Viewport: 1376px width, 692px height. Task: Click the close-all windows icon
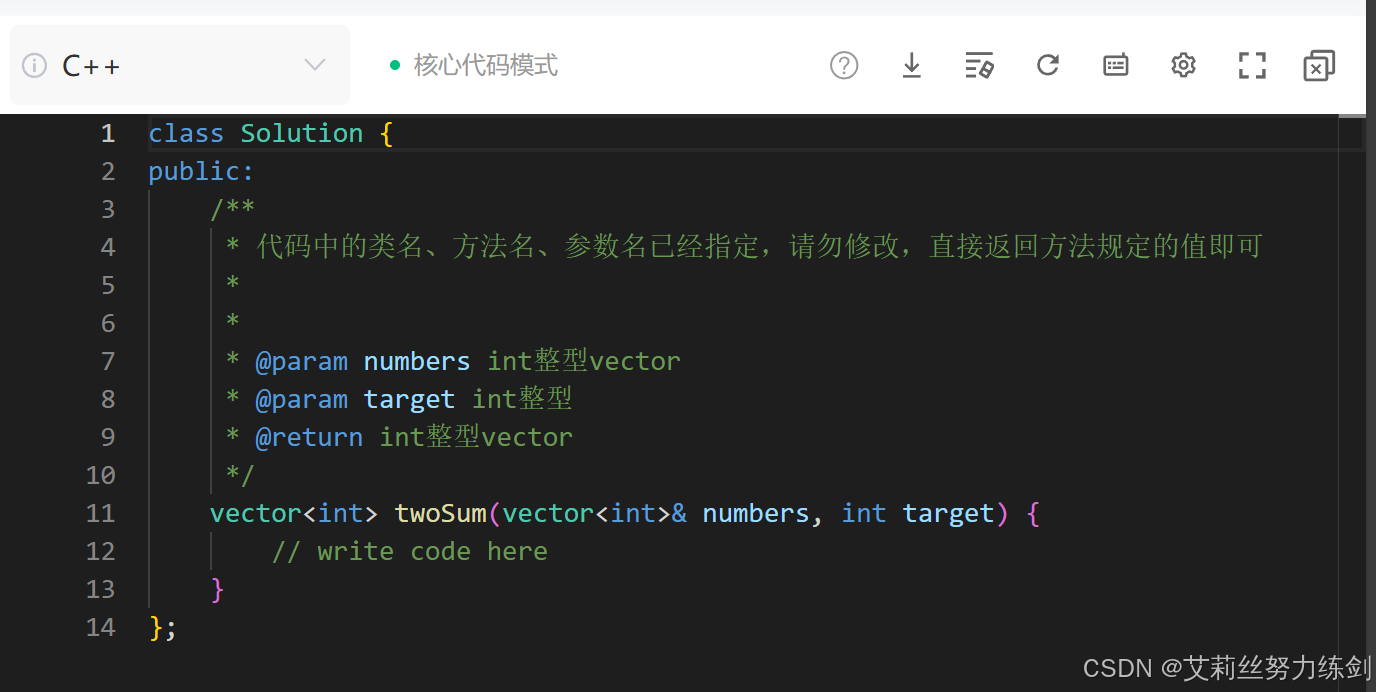pyautogui.click(x=1319, y=66)
